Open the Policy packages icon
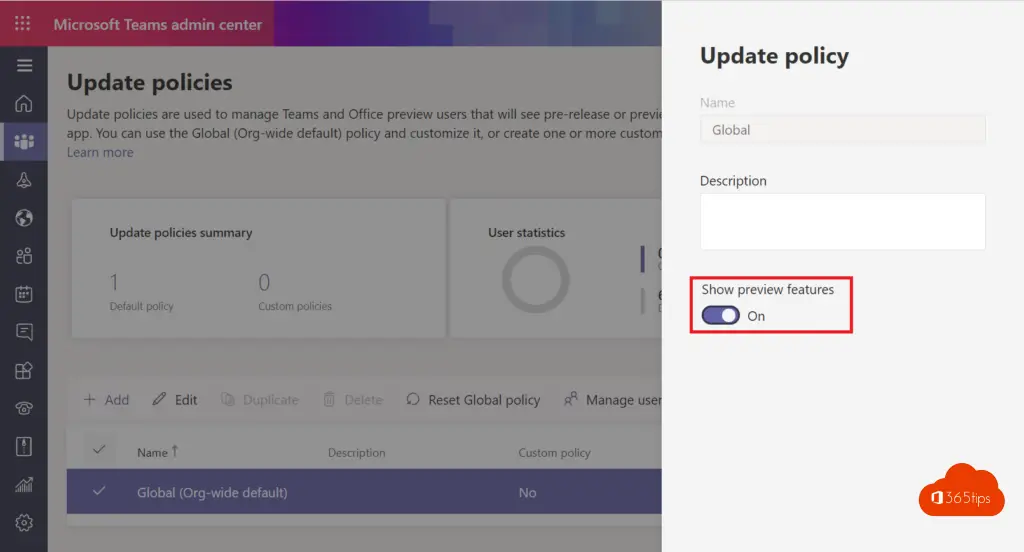 (24, 446)
